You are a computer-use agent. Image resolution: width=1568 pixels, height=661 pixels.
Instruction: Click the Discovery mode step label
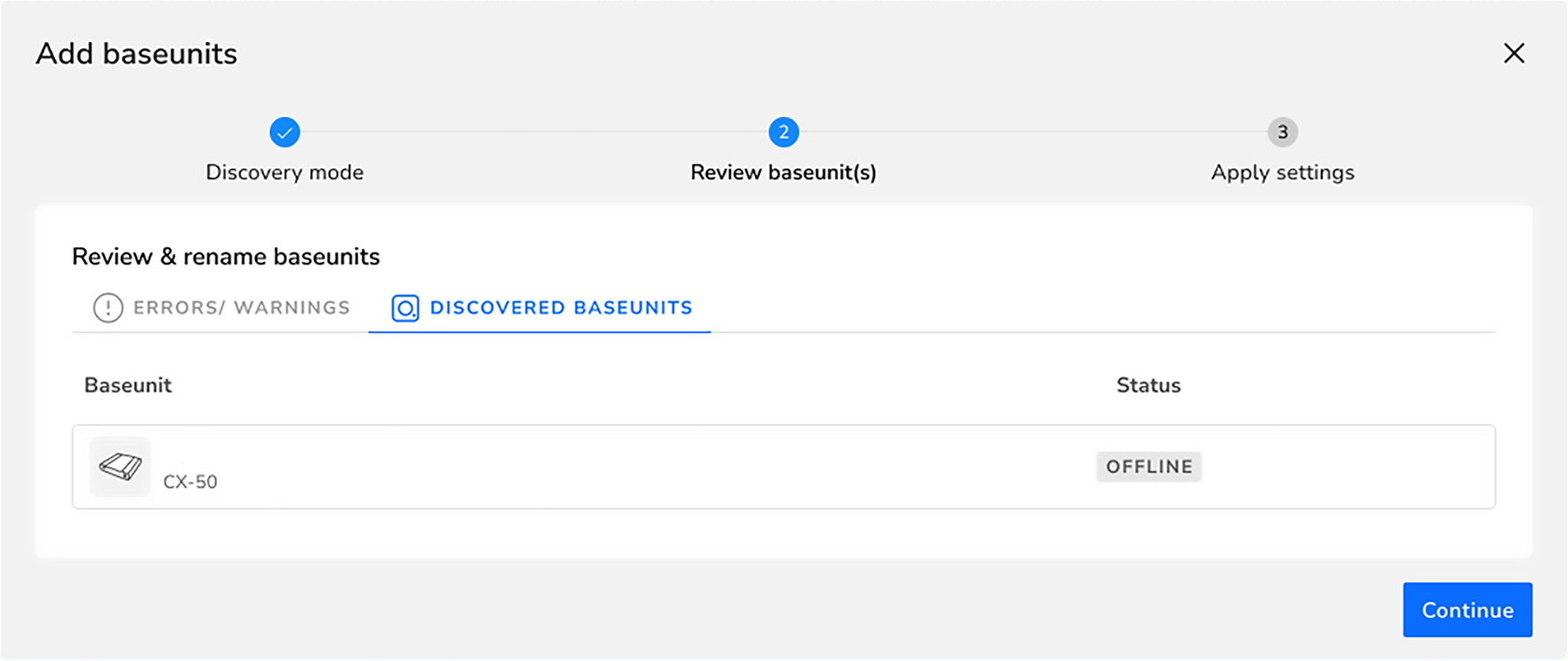(285, 173)
